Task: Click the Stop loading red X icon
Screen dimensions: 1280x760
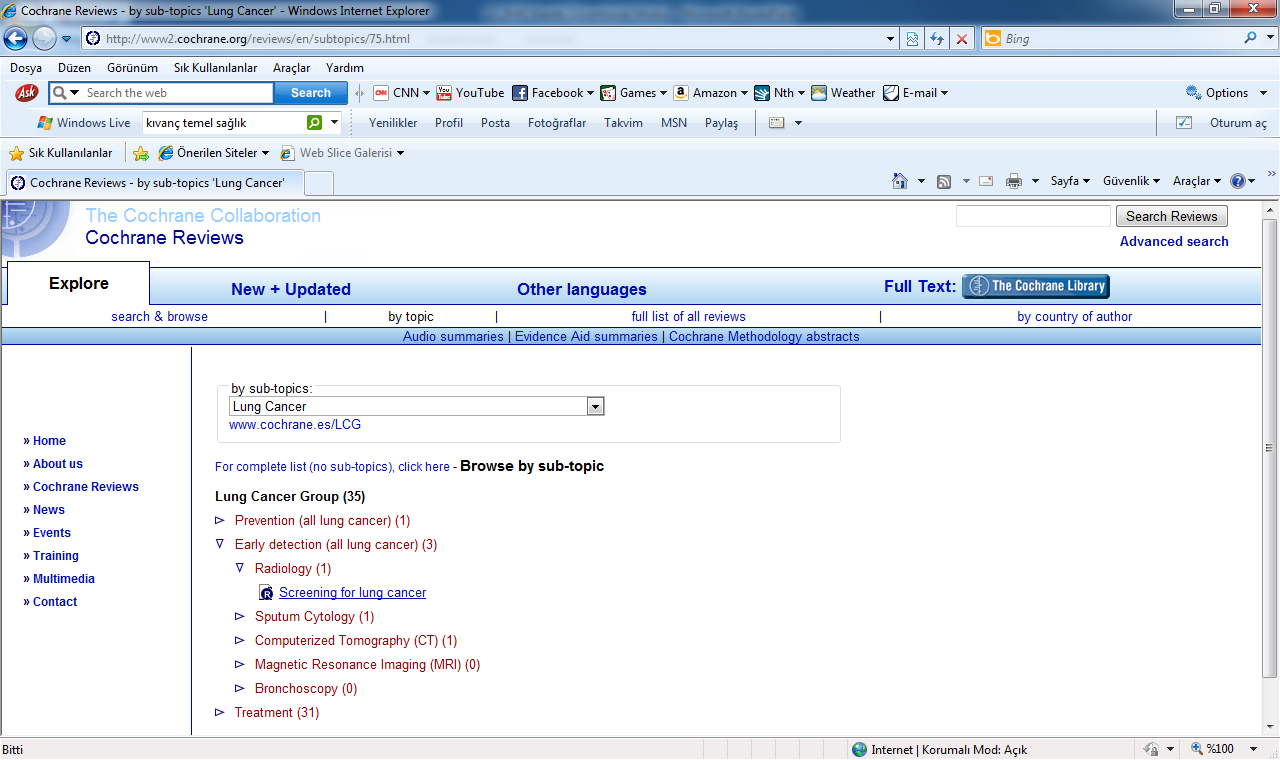Action: [962, 39]
